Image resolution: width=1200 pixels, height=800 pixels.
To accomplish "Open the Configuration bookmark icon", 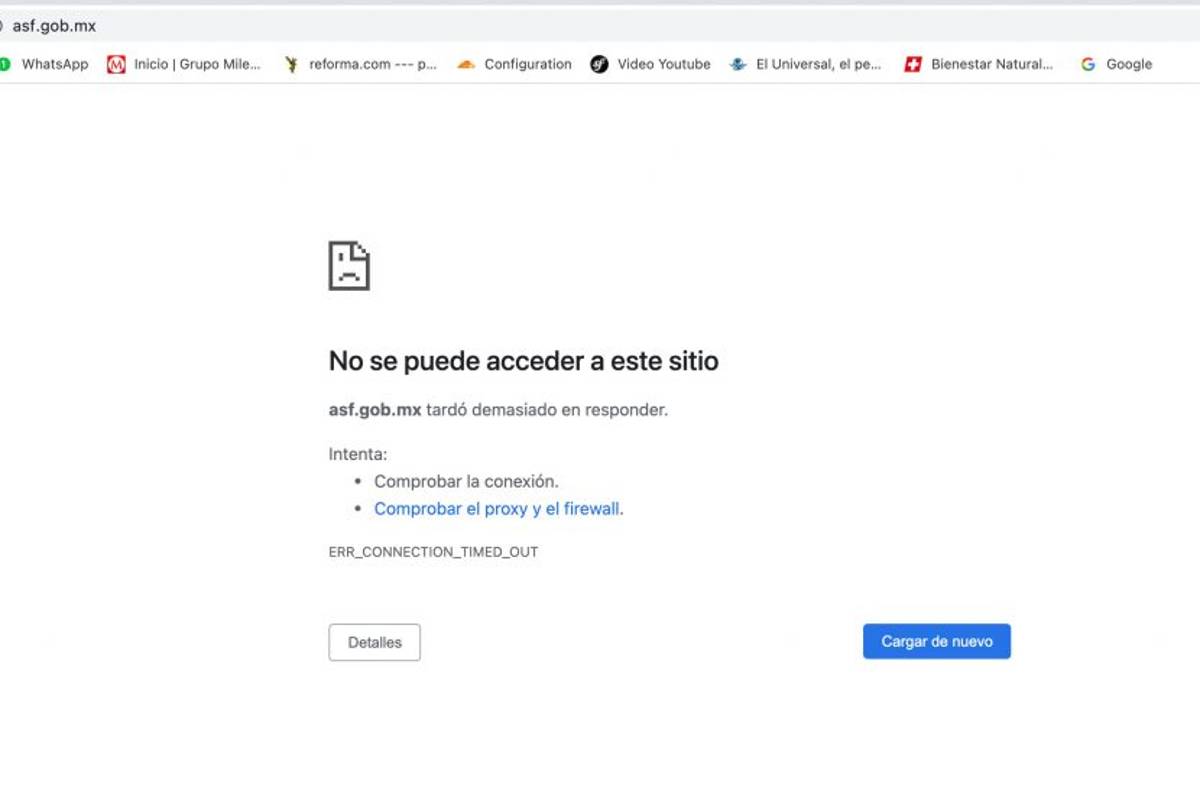I will [465, 64].
